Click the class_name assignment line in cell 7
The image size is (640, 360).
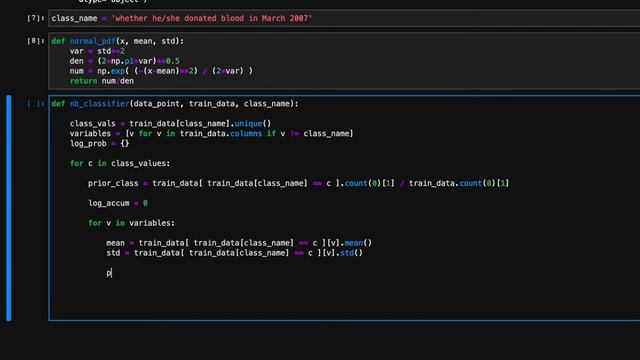pyautogui.click(x=182, y=18)
